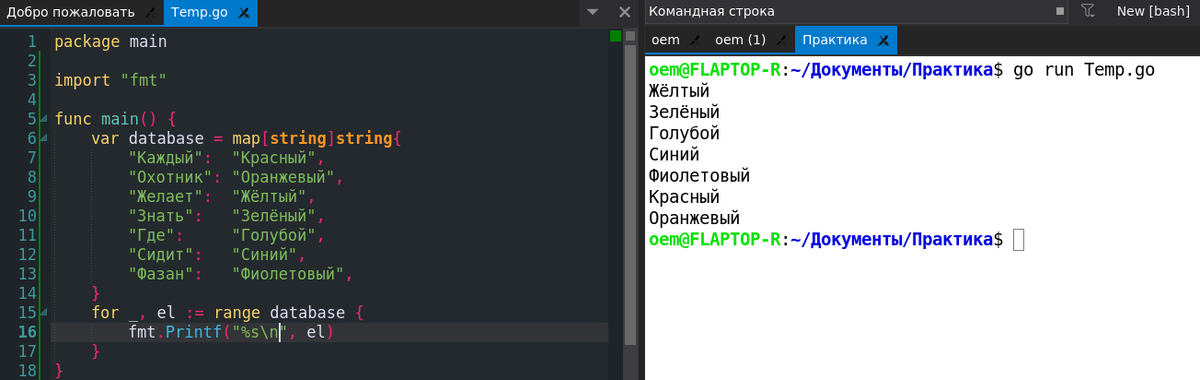Click the Командная строка panel title
The width and height of the screenshot is (1200, 380).
coord(711,12)
